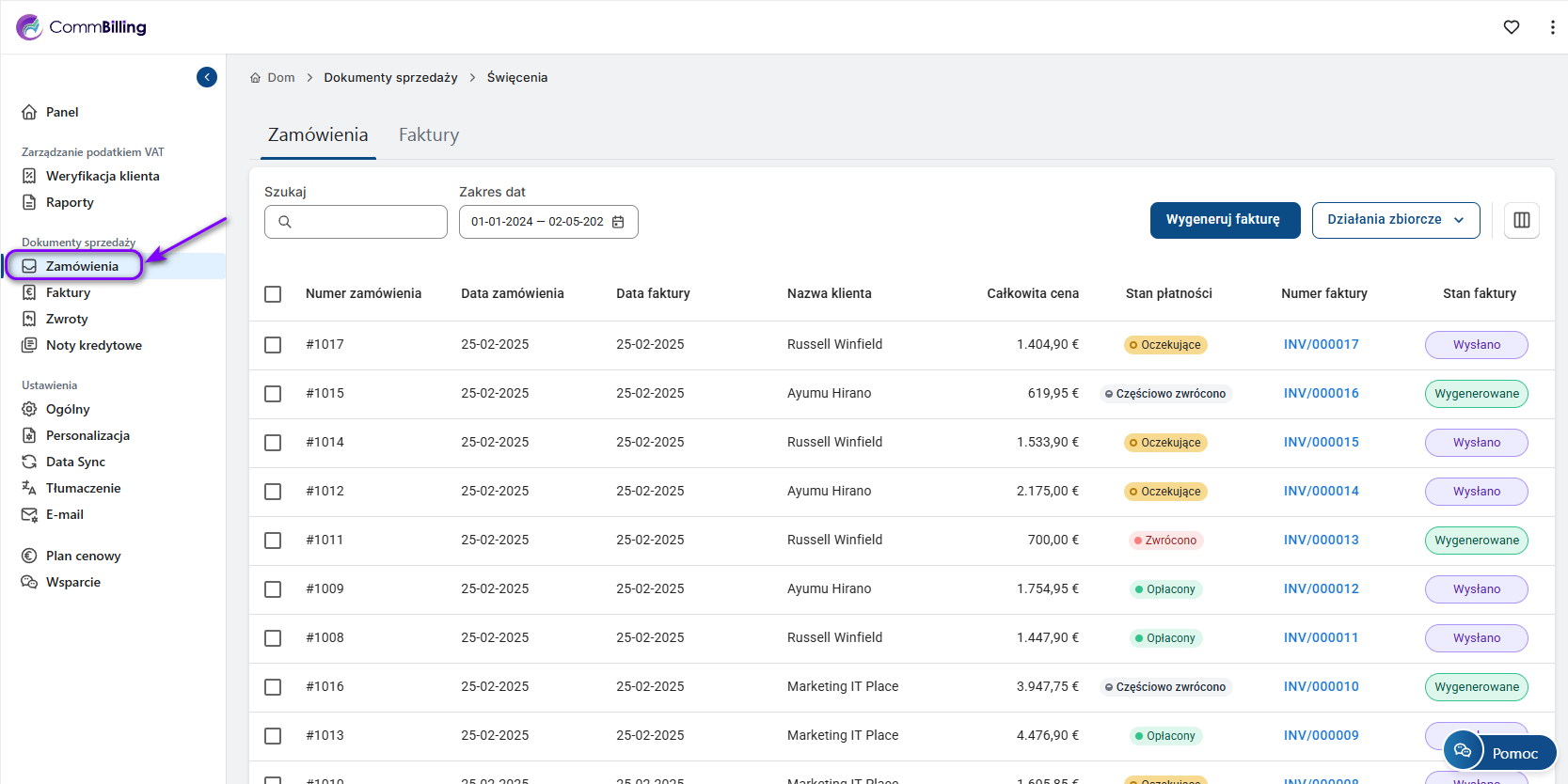Image resolution: width=1568 pixels, height=784 pixels.
Task: Open the Zakres dat date range picker
Action: pos(538,222)
